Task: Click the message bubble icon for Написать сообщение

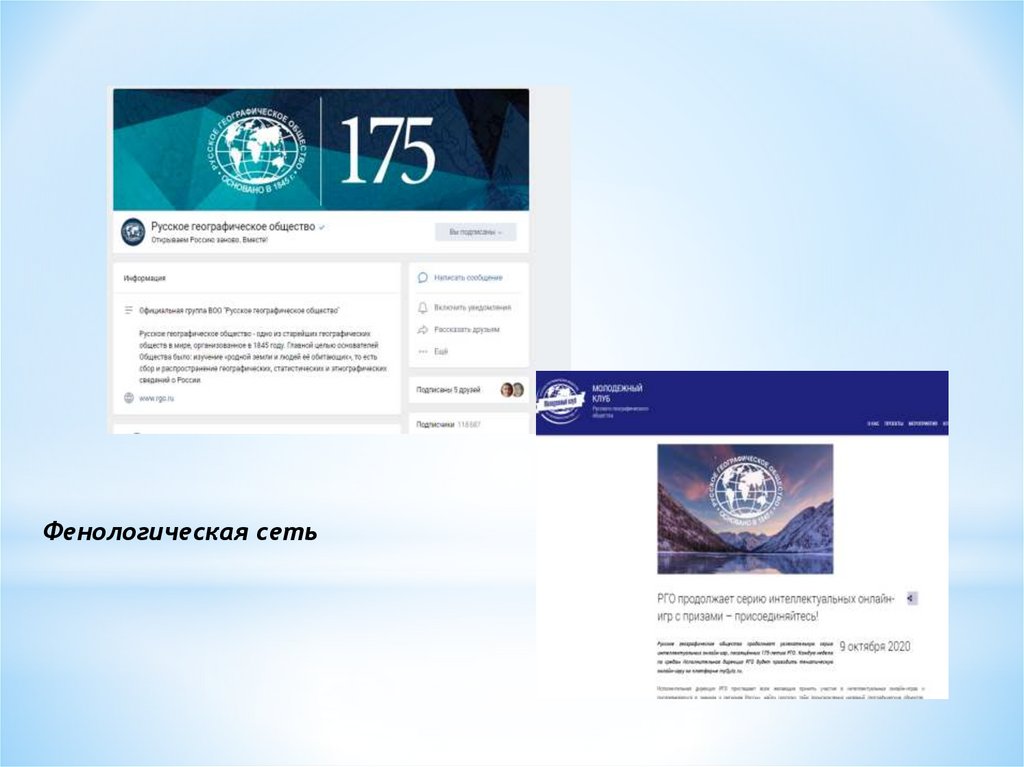Action: (x=423, y=278)
